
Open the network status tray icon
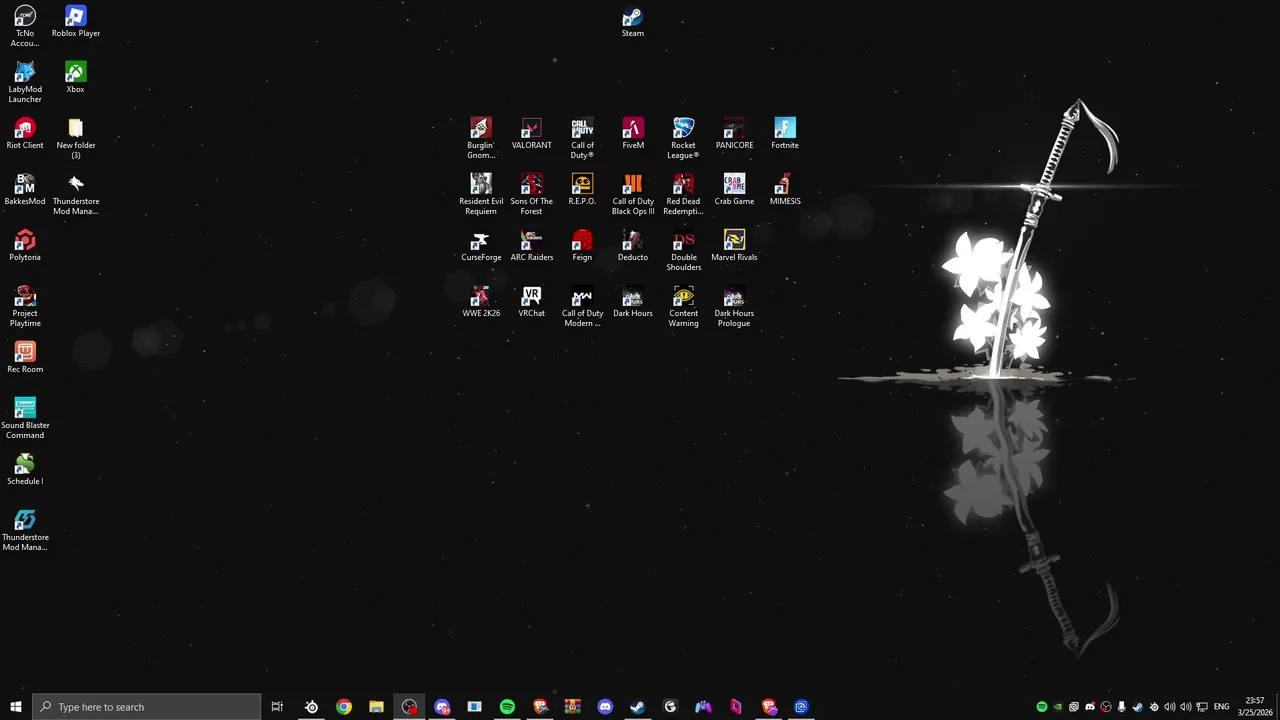pos(1202,707)
